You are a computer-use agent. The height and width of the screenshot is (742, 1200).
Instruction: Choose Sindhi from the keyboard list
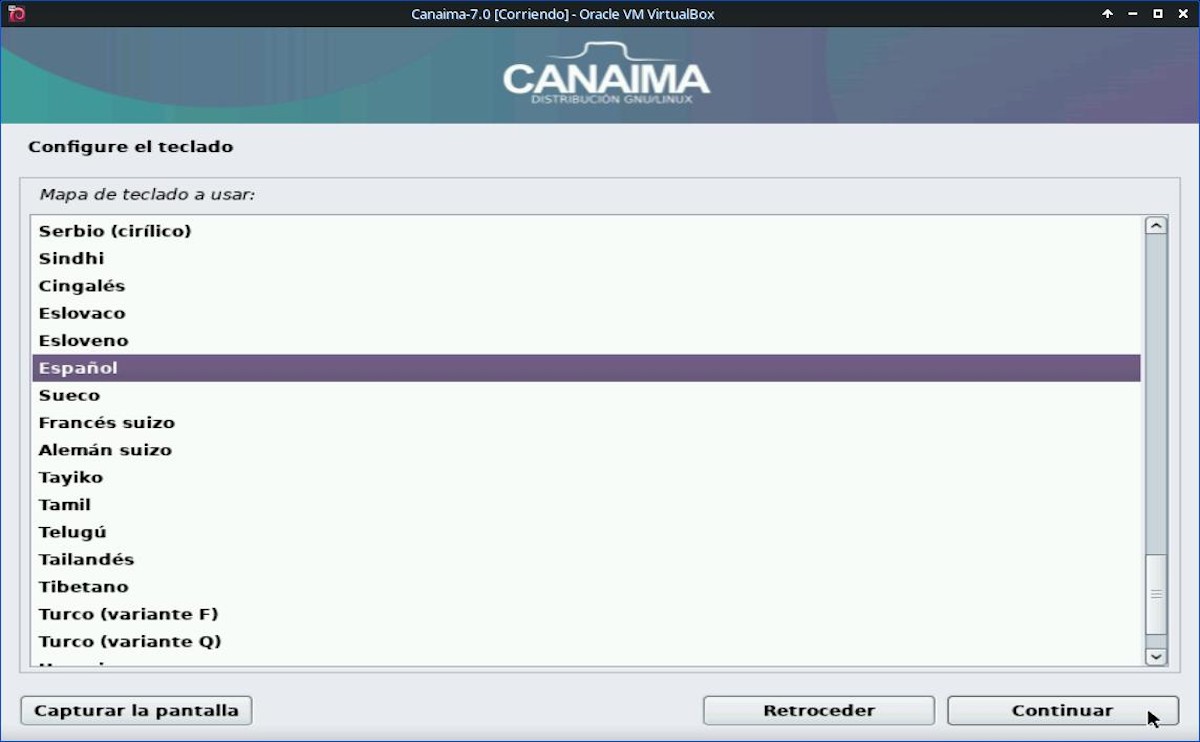point(72,259)
